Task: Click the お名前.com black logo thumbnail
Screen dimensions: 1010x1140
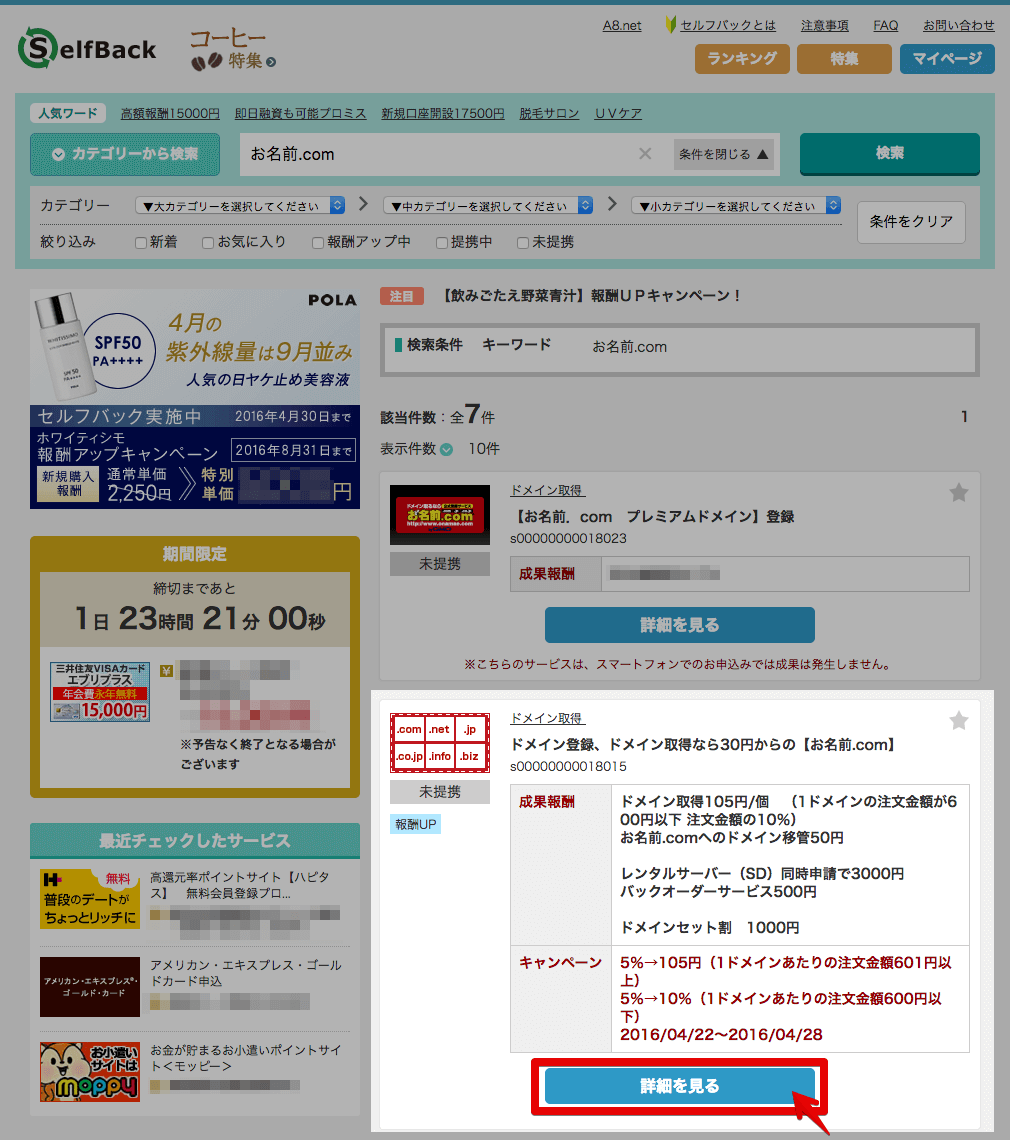Action: click(440, 515)
